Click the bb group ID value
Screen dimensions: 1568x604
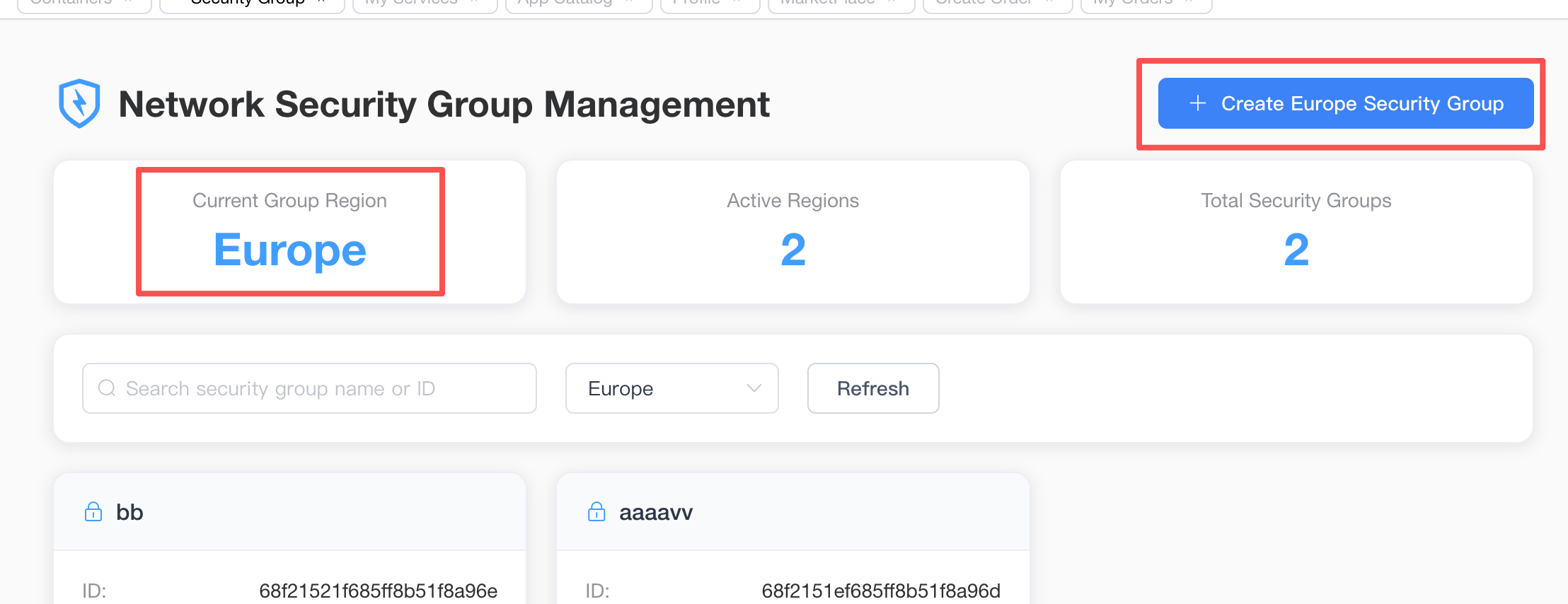(x=378, y=591)
